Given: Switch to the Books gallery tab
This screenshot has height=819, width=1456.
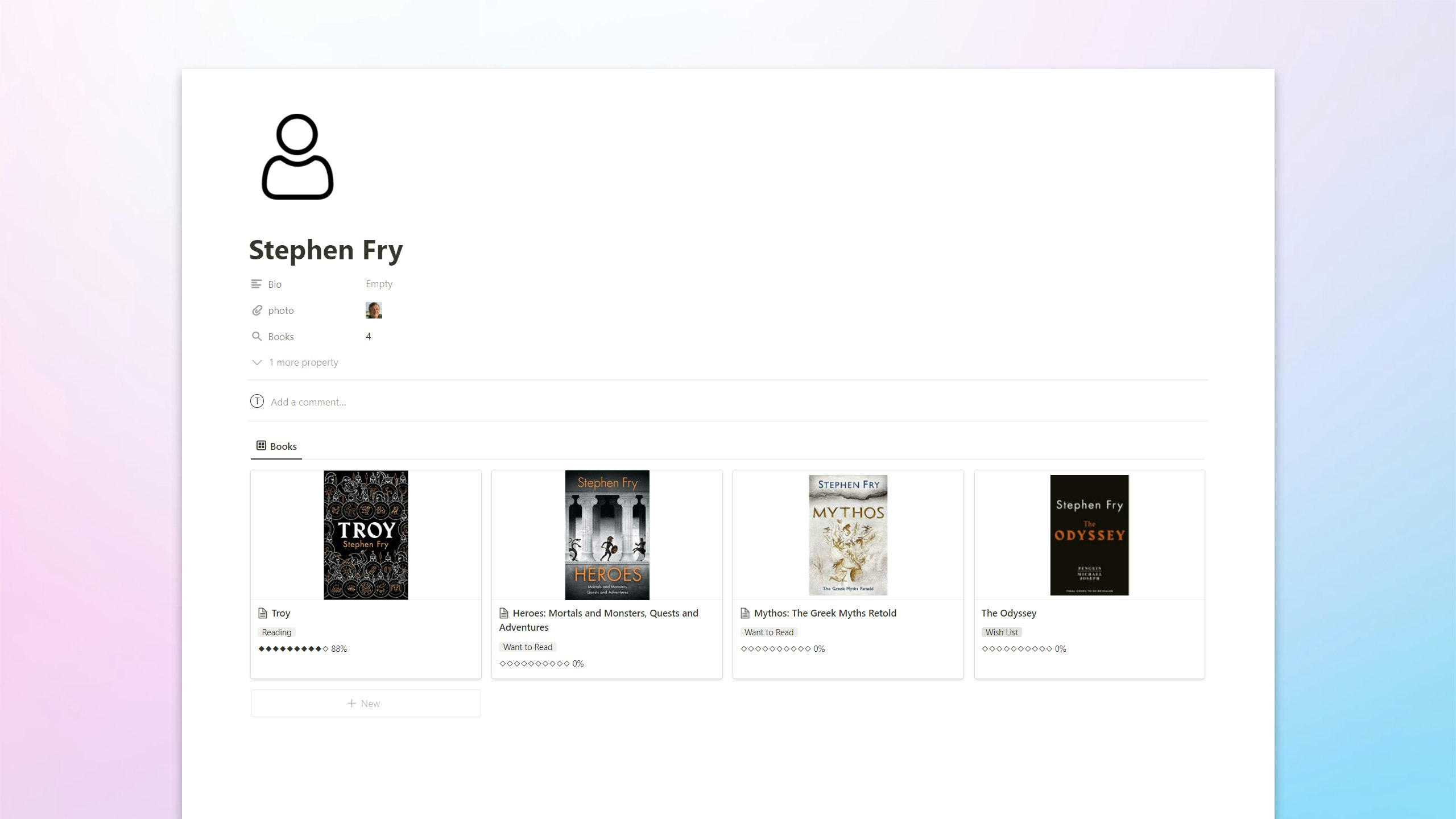Looking at the screenshot, I should tap(276, 446).
